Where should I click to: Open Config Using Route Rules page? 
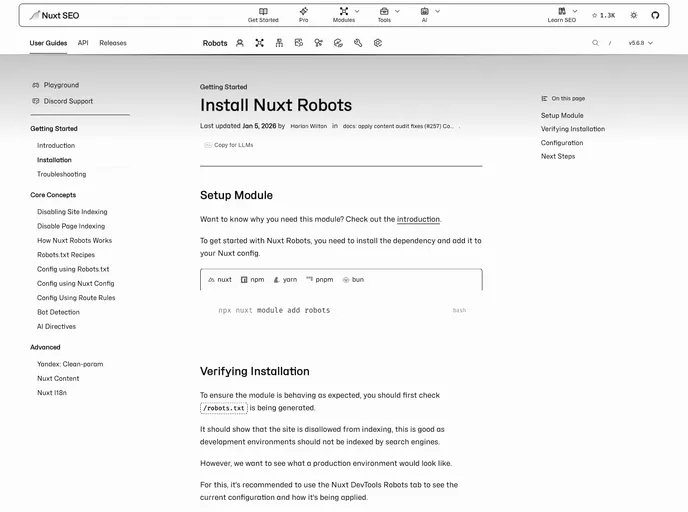click(x=76, y=298)
